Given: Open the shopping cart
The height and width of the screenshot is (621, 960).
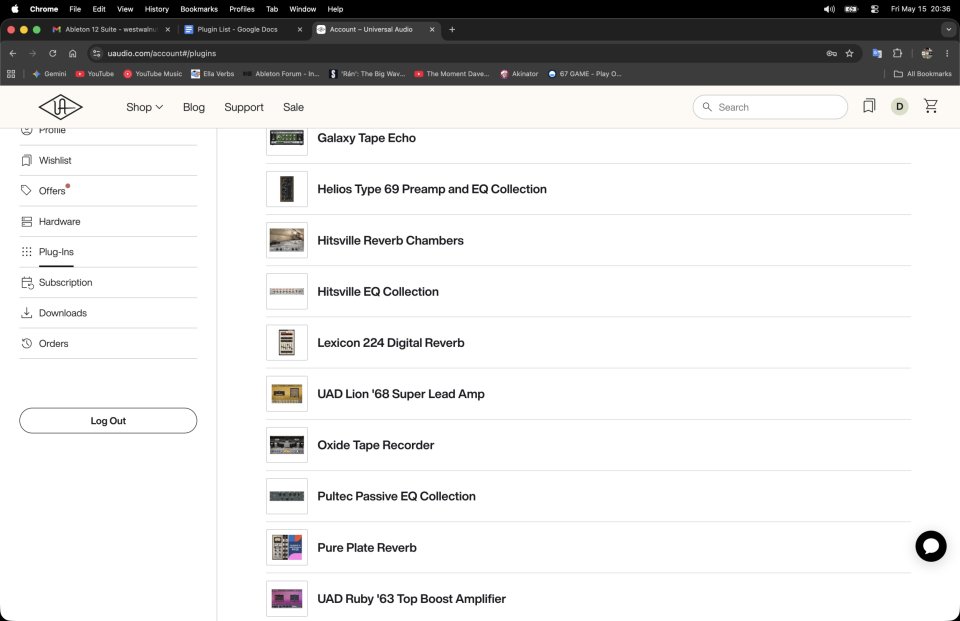Looking at the screenshot, I should pos(931,107).
